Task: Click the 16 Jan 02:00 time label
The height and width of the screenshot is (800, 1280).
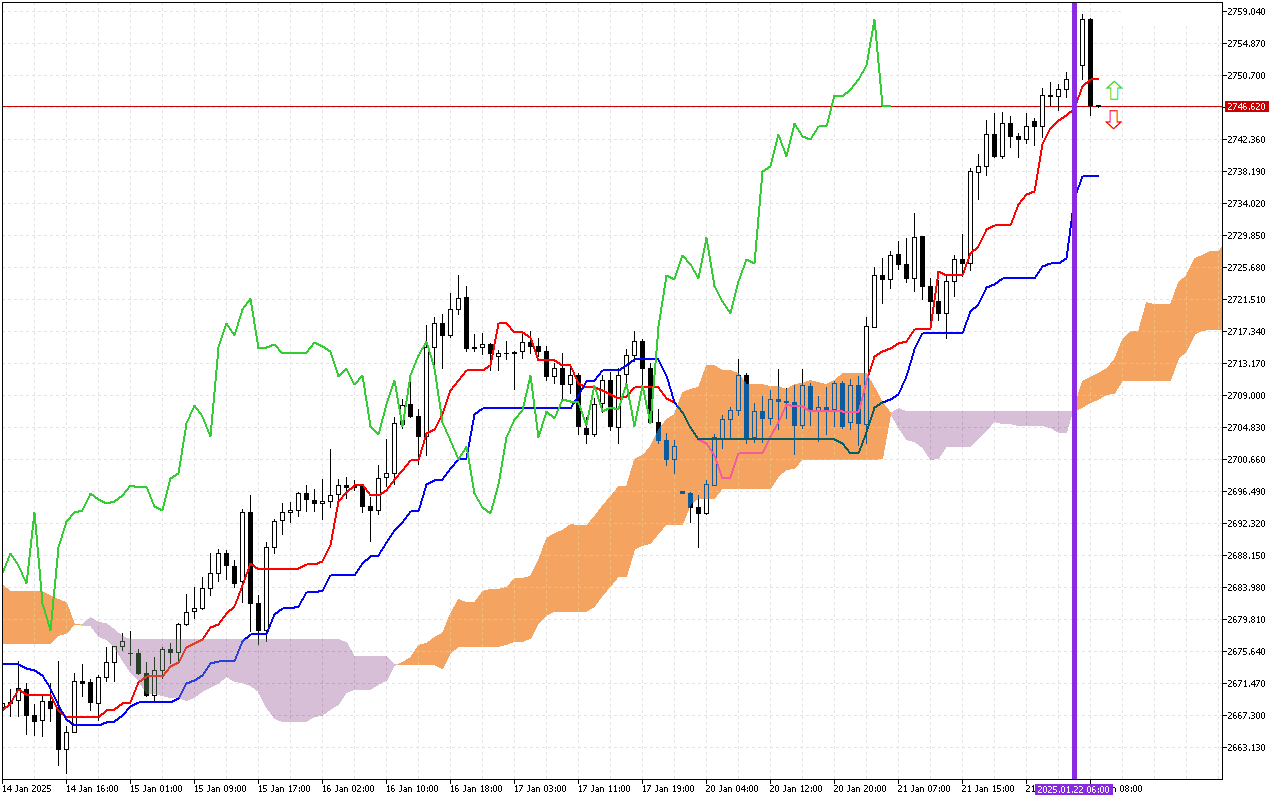Action: (349, 789)
